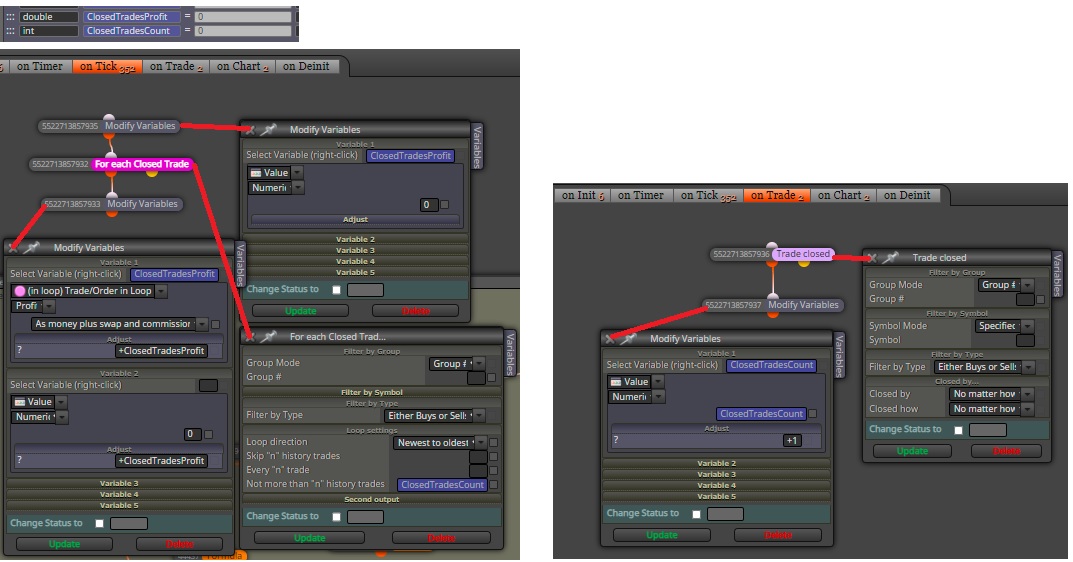Select Modify Variables block 5522713857933
Viewport: 1073px width, 562px height.
(142, 204)
